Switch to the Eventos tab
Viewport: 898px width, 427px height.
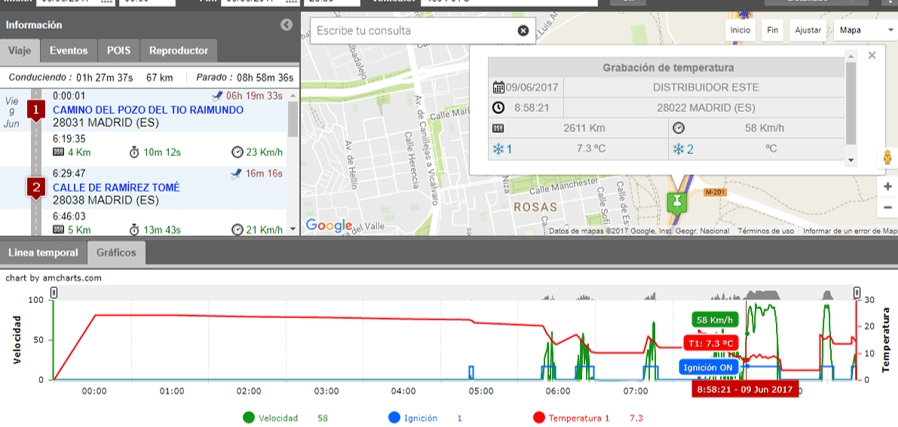coord(68,50)
